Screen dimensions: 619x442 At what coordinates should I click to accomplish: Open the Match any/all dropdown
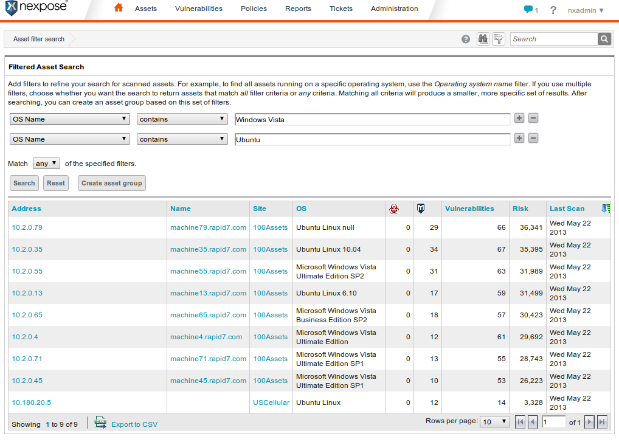pyautogui.click(x=46, y=162)
